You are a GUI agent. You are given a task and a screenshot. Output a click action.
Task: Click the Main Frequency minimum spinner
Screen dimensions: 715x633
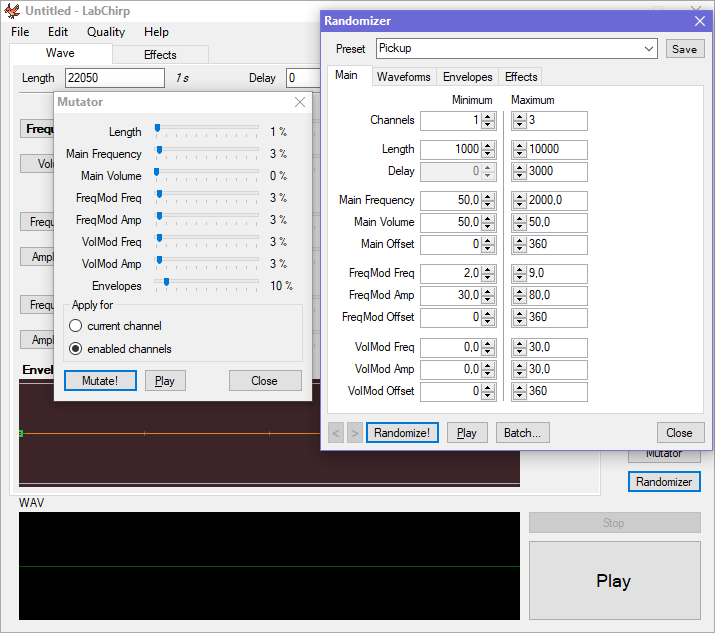(488, 200)
